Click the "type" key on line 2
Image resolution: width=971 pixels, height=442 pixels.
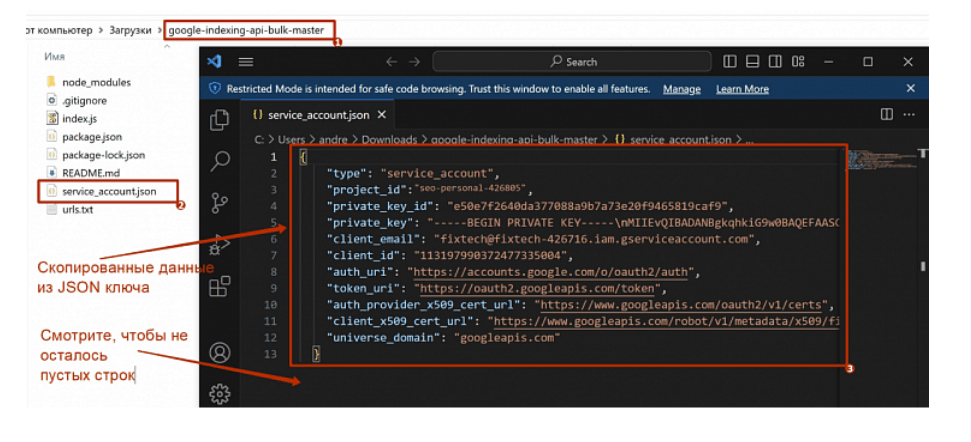click(x=346, y=173)
